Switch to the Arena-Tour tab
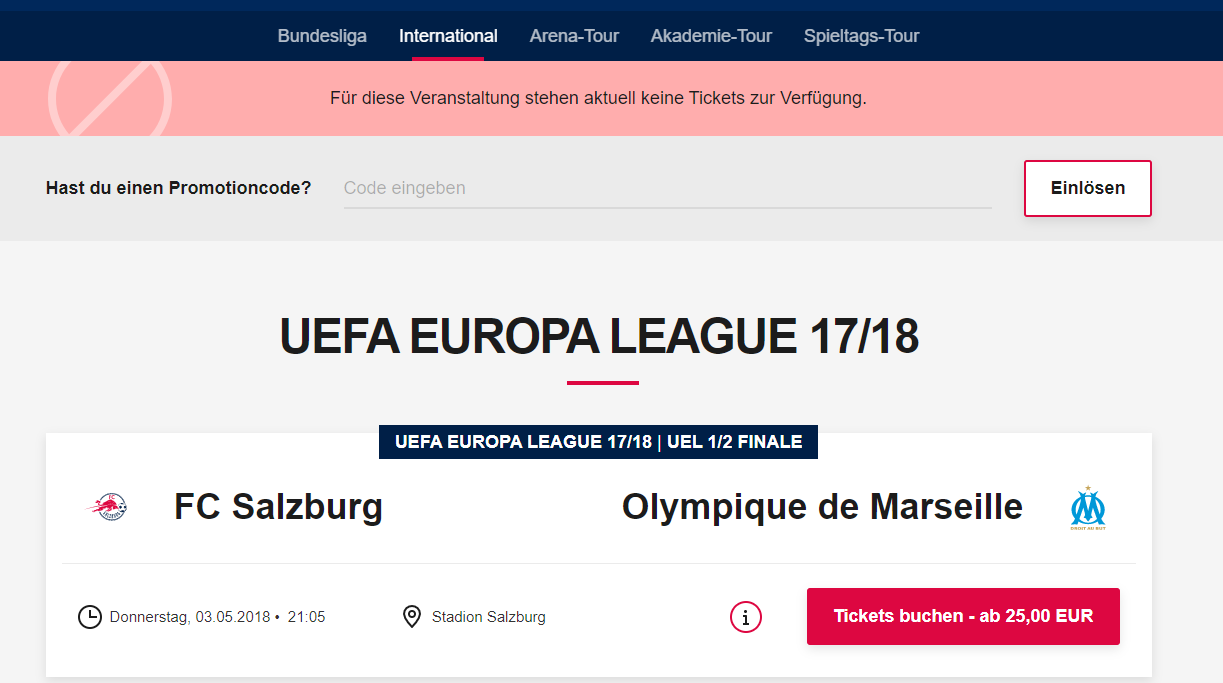 574,36
